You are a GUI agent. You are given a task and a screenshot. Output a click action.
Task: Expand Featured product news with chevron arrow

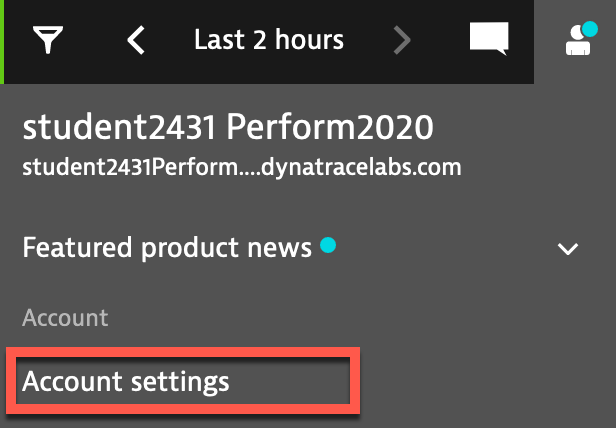568,249
